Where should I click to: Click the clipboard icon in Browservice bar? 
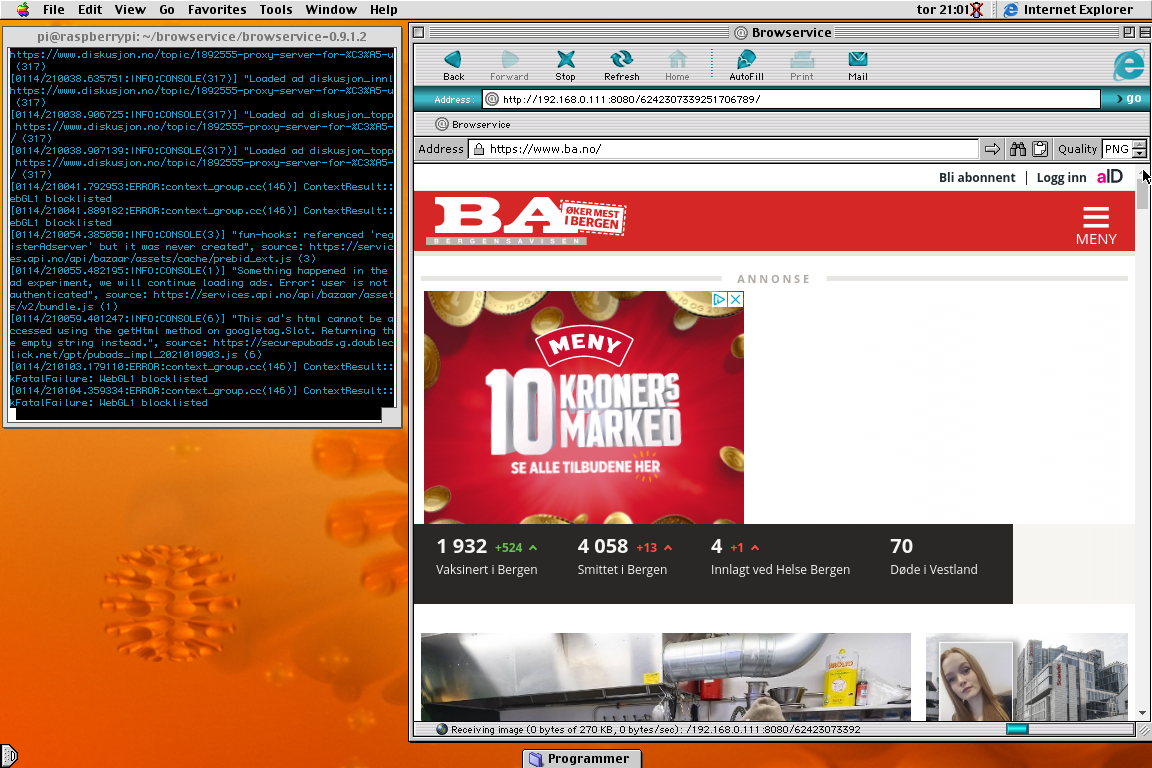tap(1040, 149)
